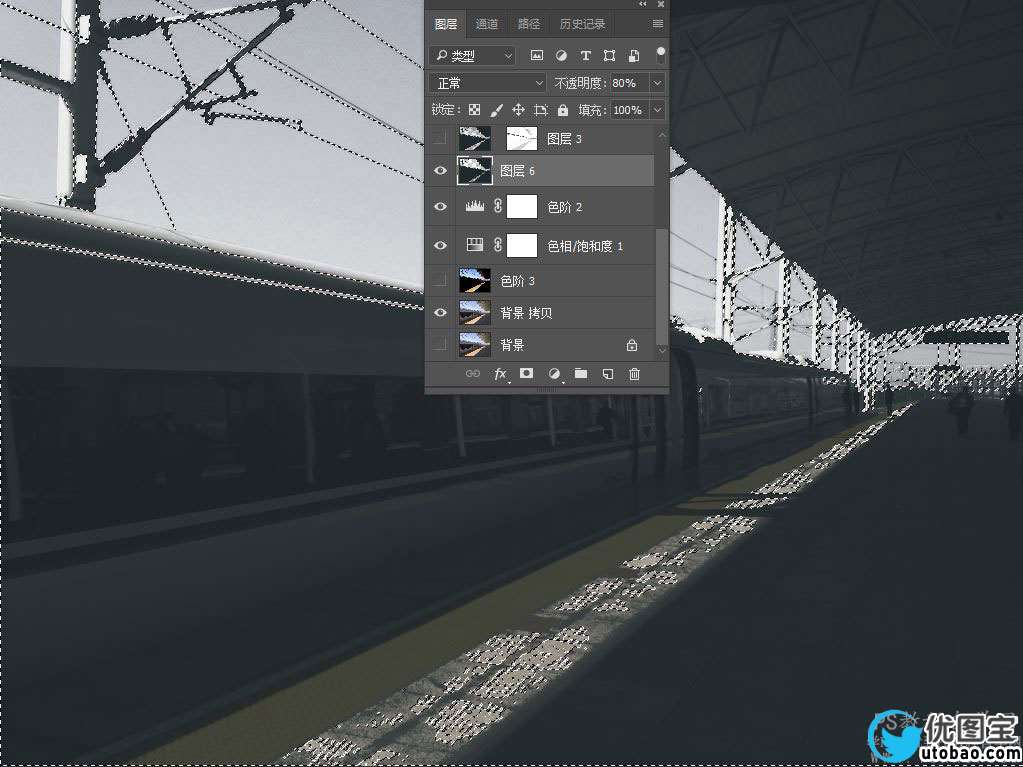Click the link layers icon
The image size is (1023, 767).
(472, 374)
